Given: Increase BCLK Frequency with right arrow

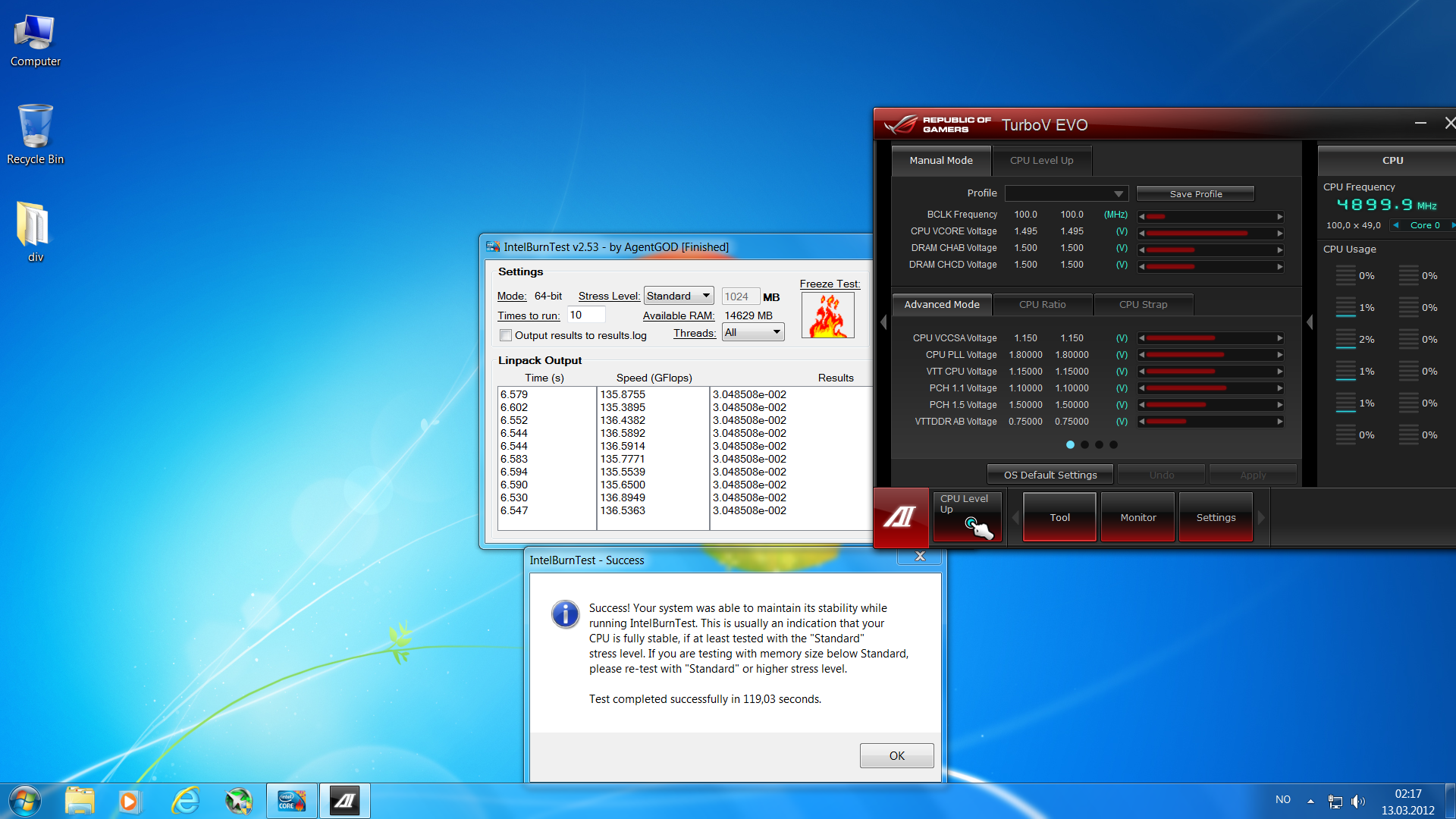Looking at the screenshot, I should point(1280,216).
